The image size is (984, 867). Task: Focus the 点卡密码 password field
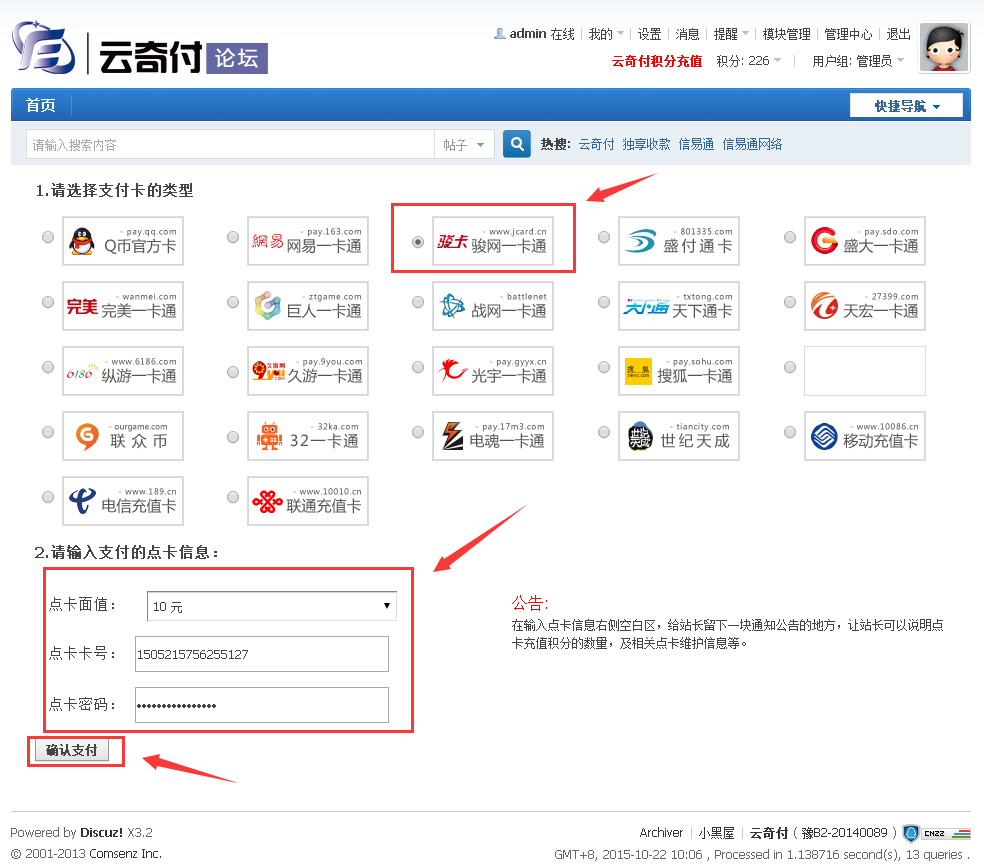tap(262, 705)
